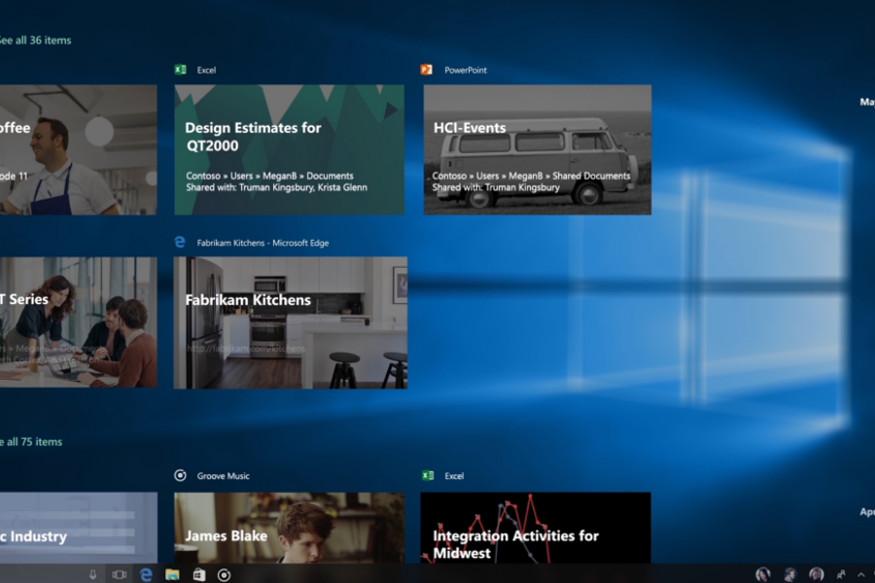This screenshot has height=583, width=875.
Task: Open the James Blake music card
Action: [289, 528]
